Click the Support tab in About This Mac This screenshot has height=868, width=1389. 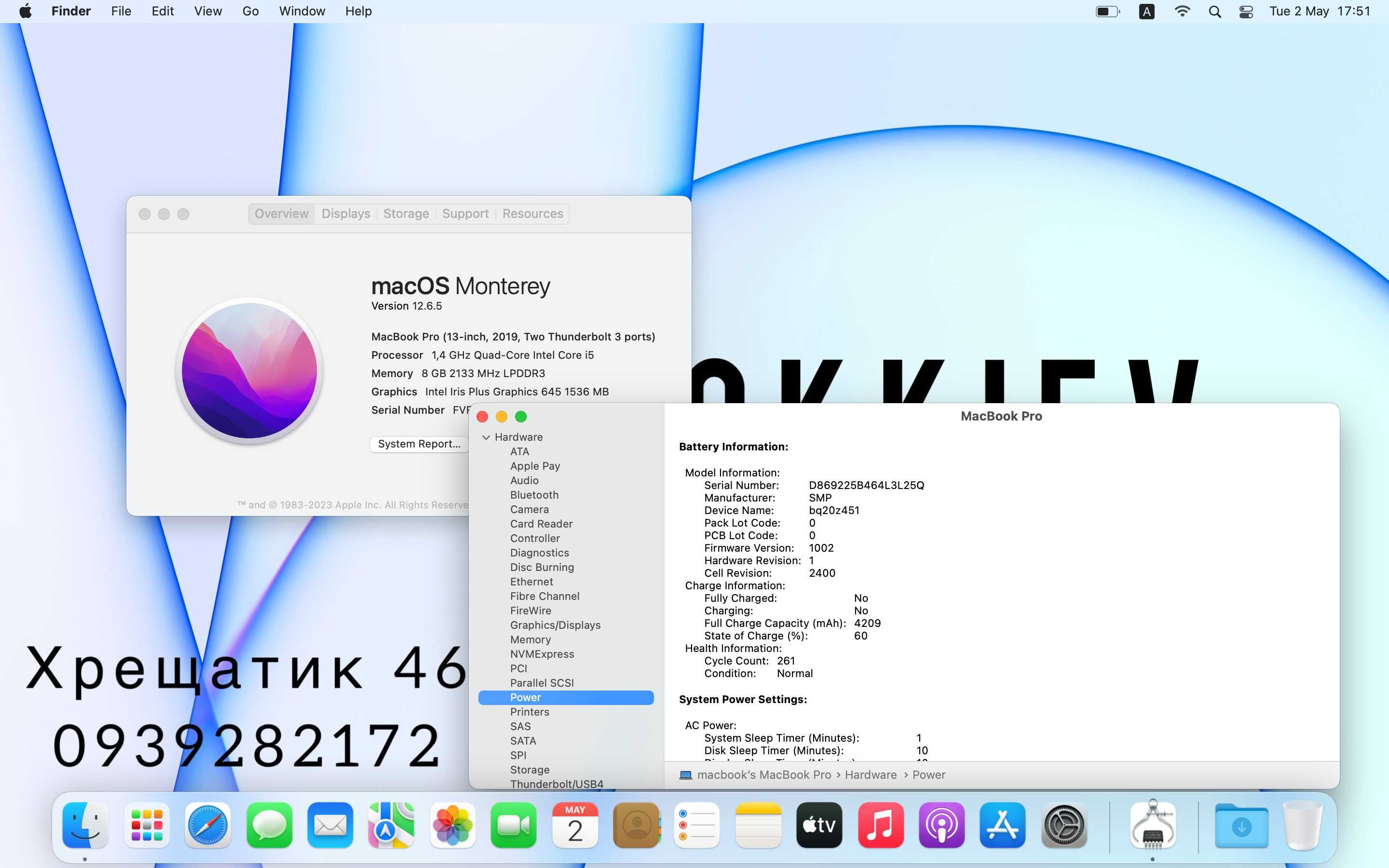coord(464,213)
